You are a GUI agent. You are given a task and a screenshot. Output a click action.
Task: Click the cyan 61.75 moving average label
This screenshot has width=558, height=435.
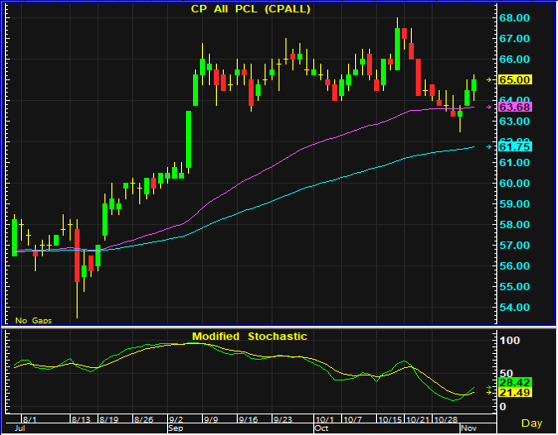tap(515, 147)
